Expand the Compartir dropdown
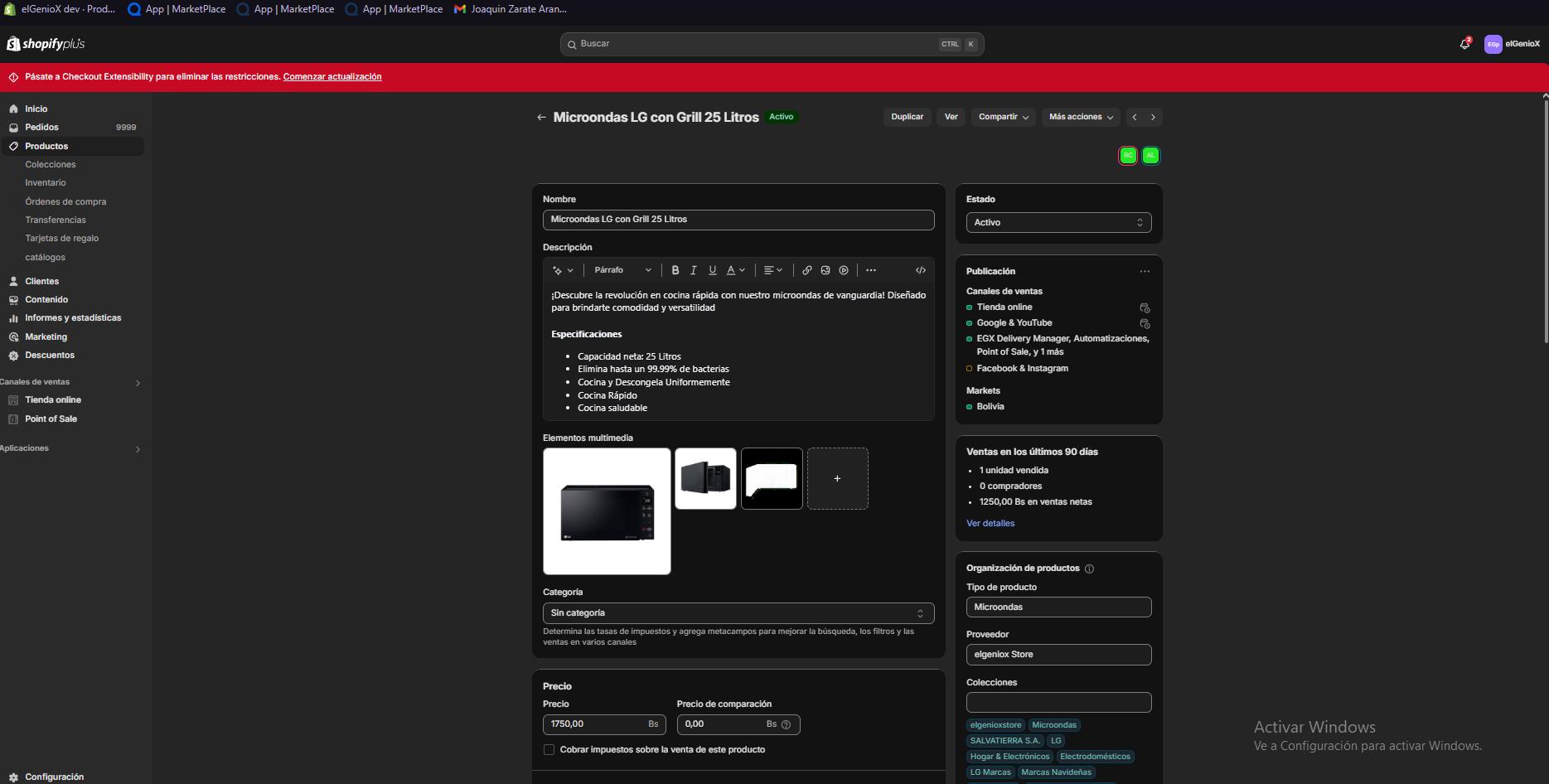 [x=1004, y=118]
